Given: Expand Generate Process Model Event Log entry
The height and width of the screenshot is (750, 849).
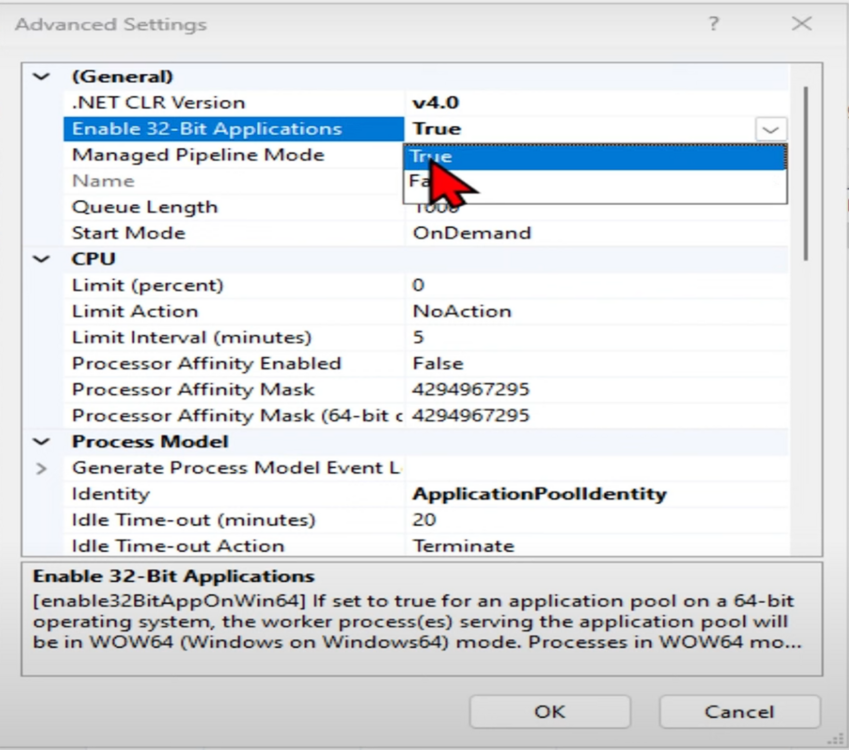Looking at the screenshot, I should coord(42,468).
